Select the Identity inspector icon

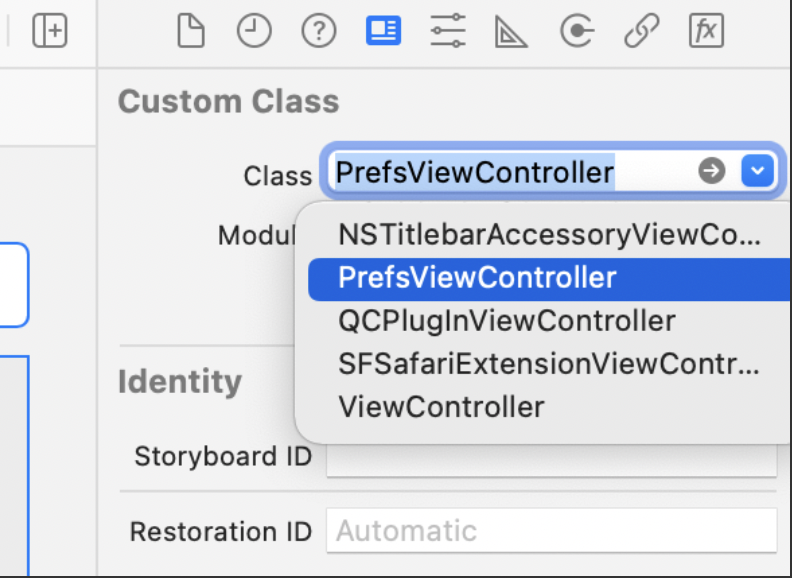tap(383, 30)
